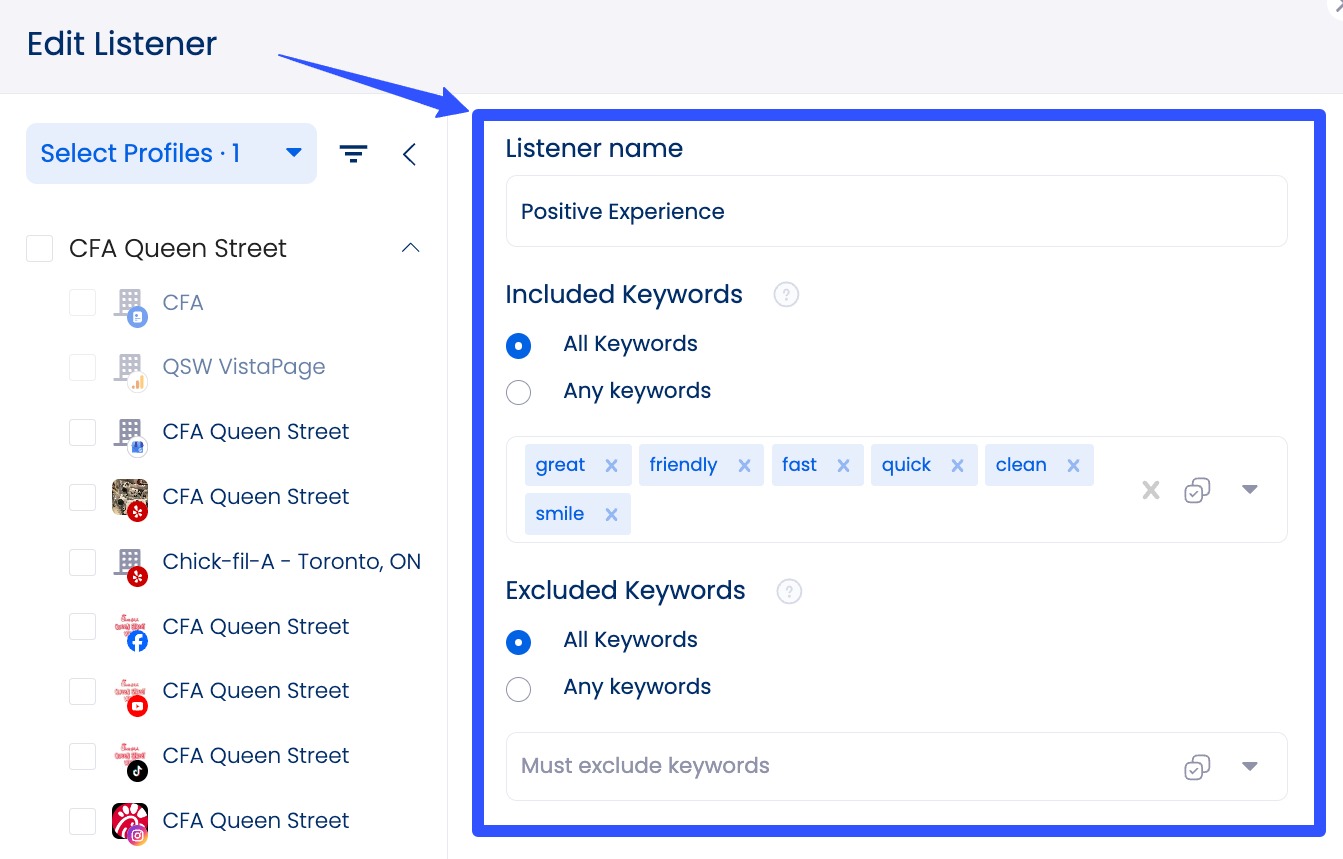The height and width of the screenshot is (859, 1343).
Task: Click select-all icon in included keywords field
Action: (x=1196, y=490)
